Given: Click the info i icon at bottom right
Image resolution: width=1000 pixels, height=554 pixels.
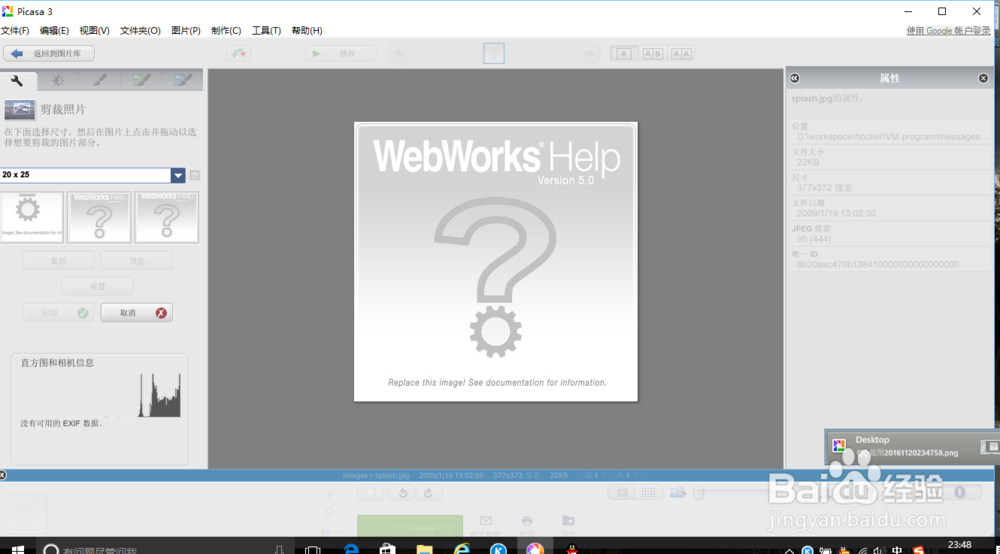Looking at the screenshot, I should pos(960,493).
